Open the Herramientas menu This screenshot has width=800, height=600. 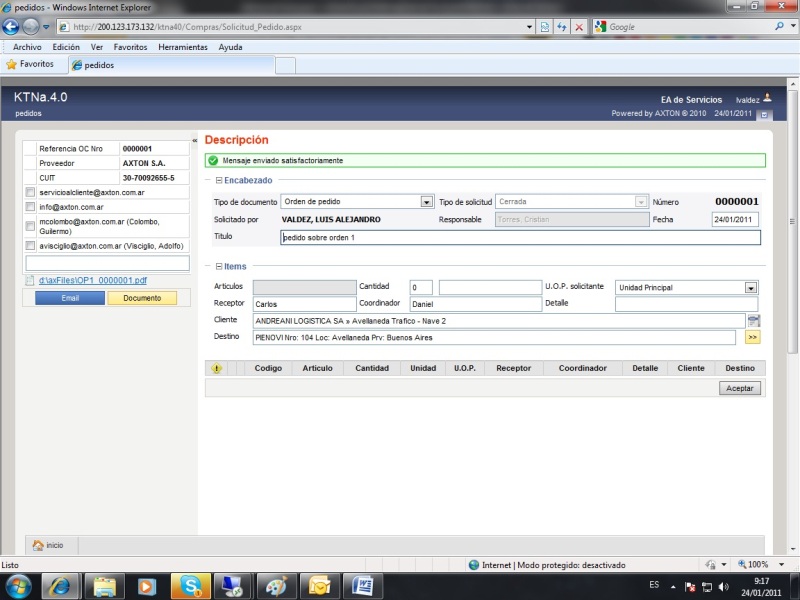[183, 47]
